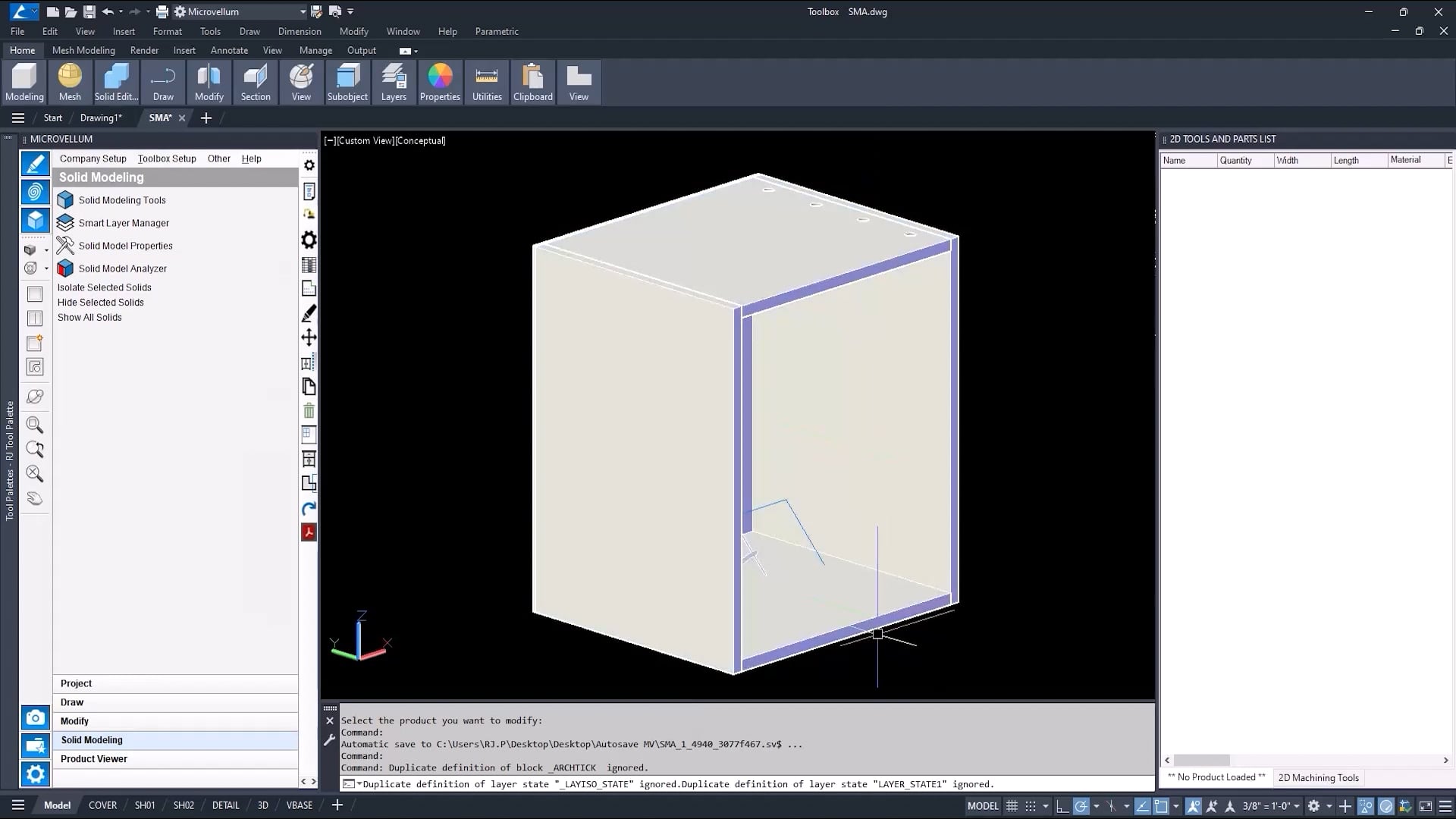Click Isolate Selected Solids

104,287
